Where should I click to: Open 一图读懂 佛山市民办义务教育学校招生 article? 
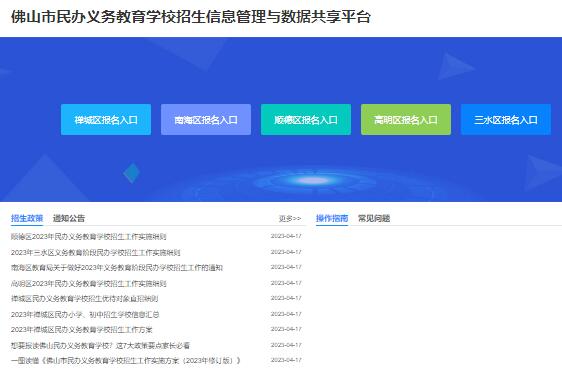click(x=126, y=360)
